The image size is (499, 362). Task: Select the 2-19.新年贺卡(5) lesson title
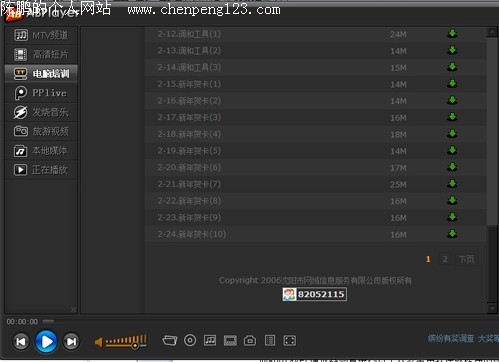coord(189,151)
